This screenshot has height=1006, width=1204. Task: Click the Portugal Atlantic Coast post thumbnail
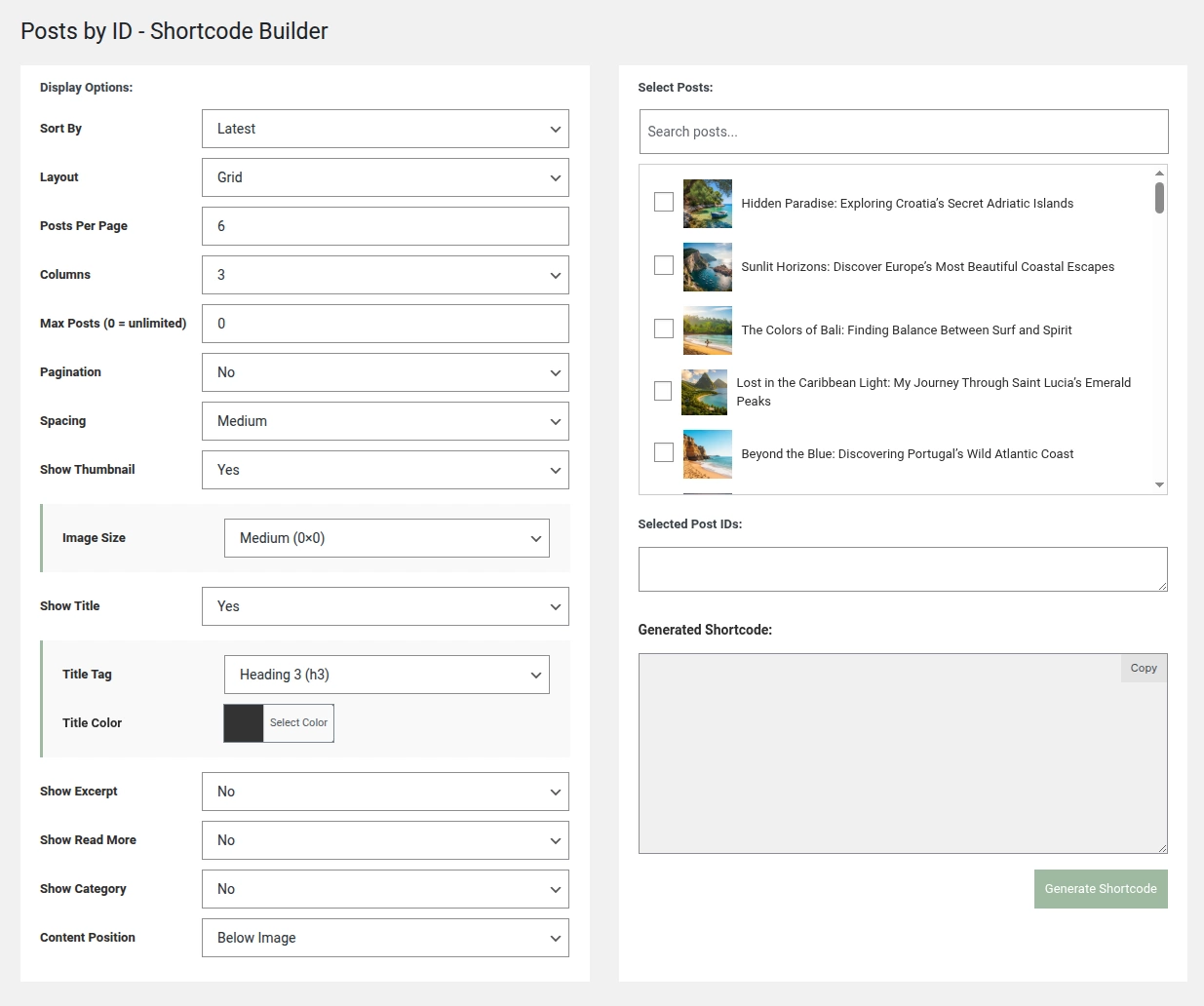[x=707, y=454]
